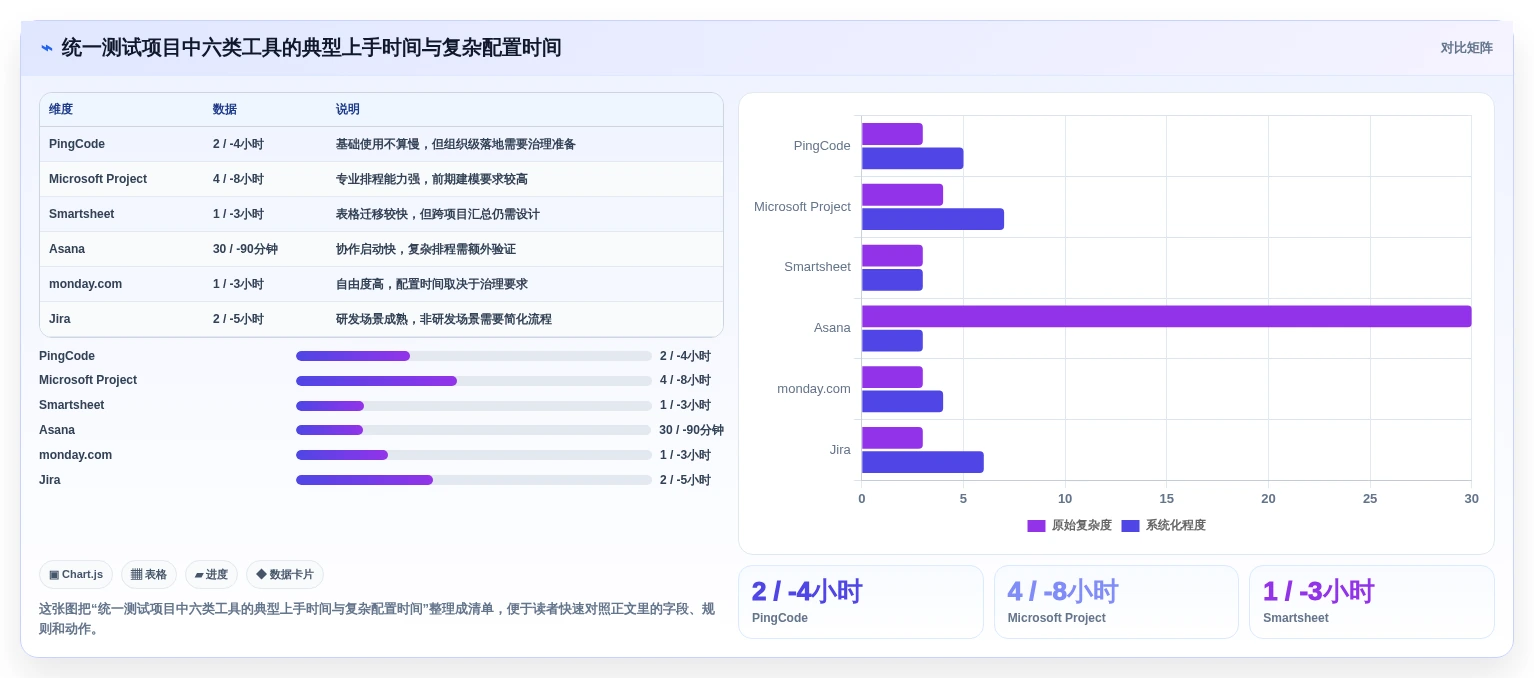Screen dimensions: 1534x678
Task: Click Smartsheet's purple chart bar
Action: tap(892, 255)
